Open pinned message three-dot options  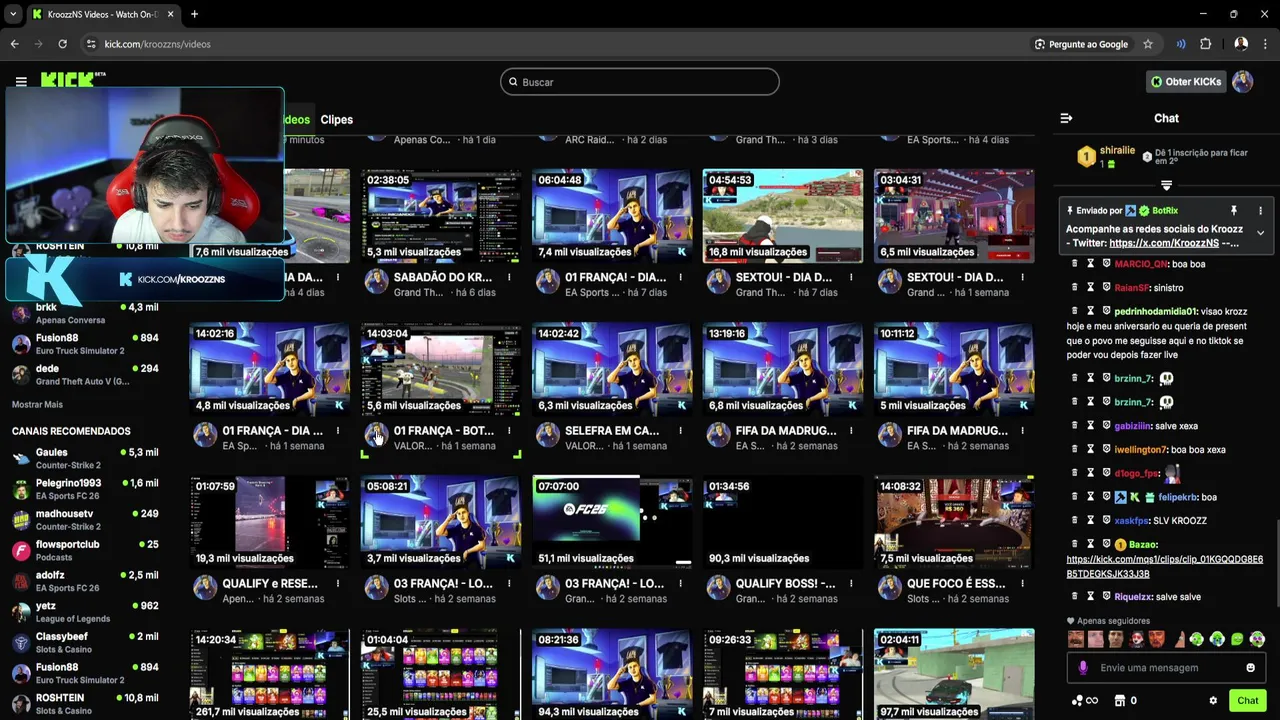tap(1260, 211)
